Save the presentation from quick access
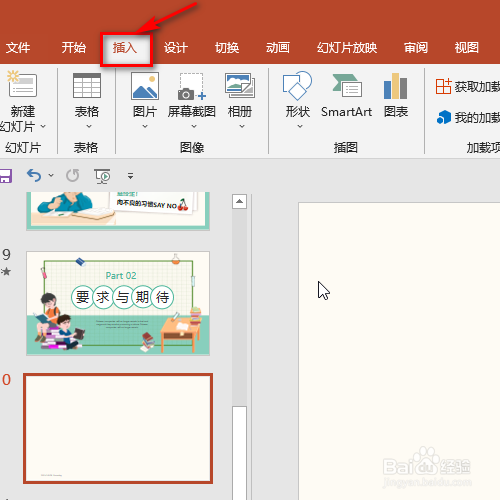500x500 pixels. pyautogui.click(x=5, y=176)
